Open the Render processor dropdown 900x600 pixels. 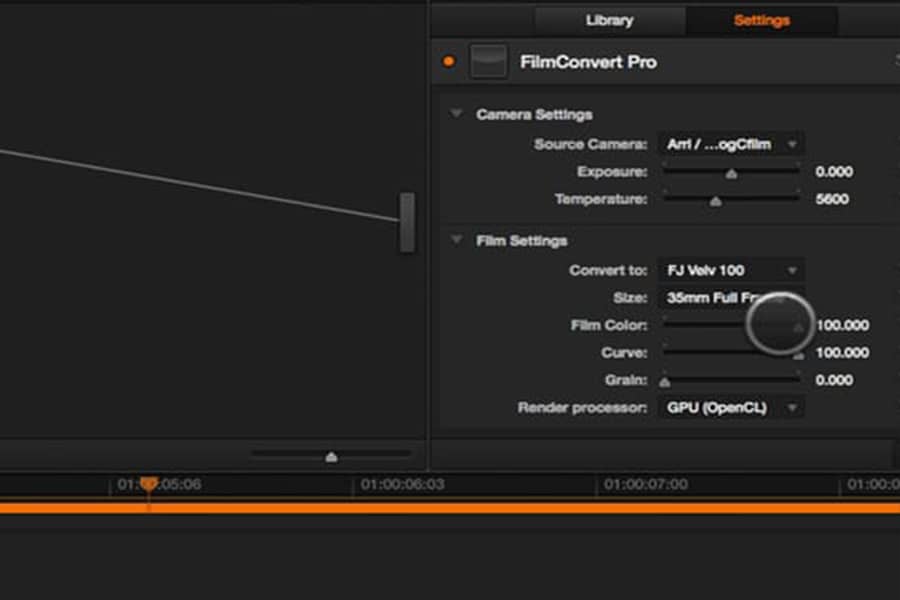click(x=731, y=408)
